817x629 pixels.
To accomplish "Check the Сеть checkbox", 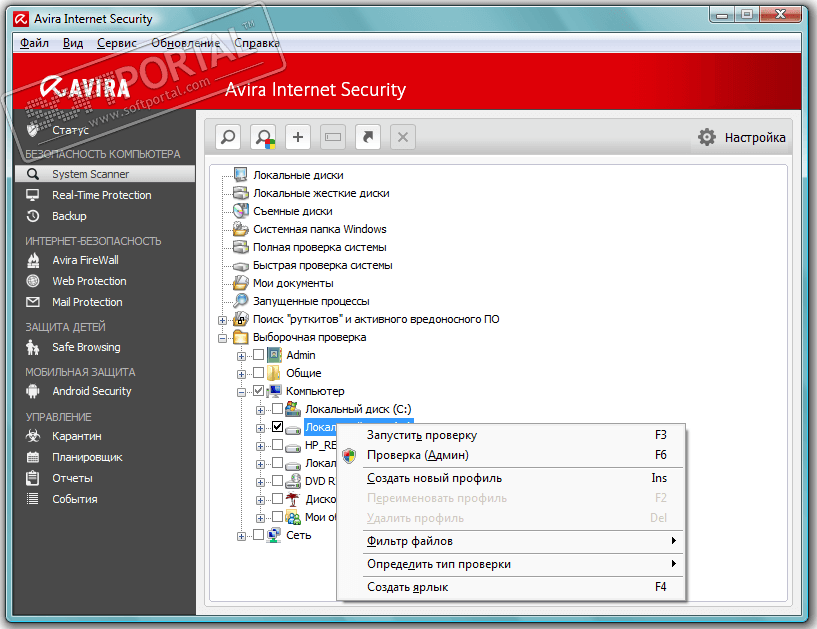I will click(258, 535).
